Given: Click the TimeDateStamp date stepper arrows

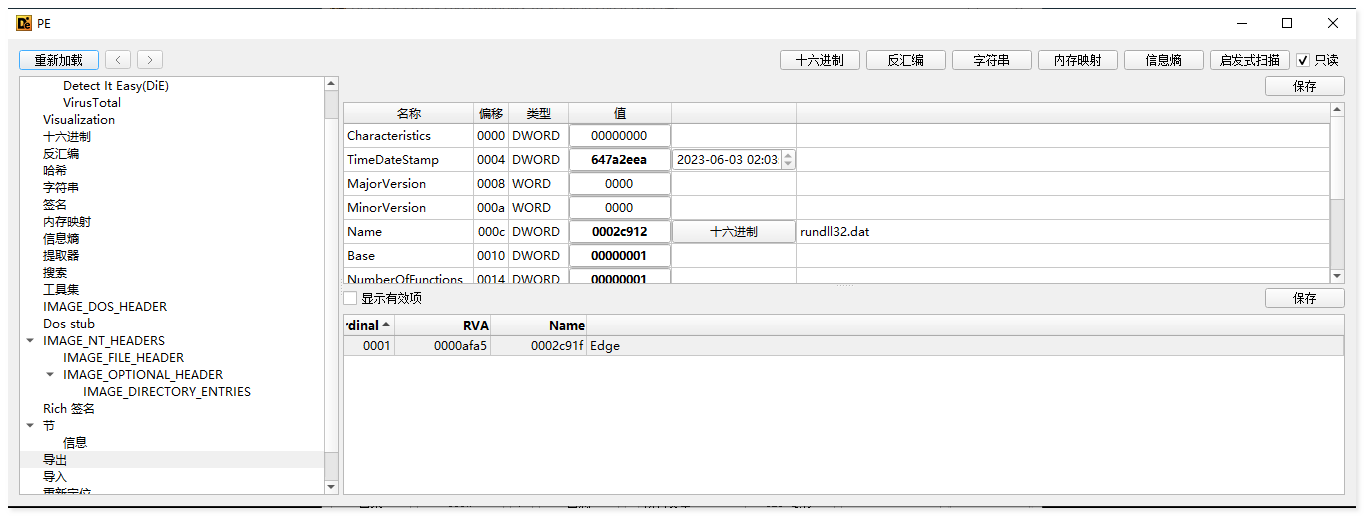Looking at the screenshot, I should [788, 160].
